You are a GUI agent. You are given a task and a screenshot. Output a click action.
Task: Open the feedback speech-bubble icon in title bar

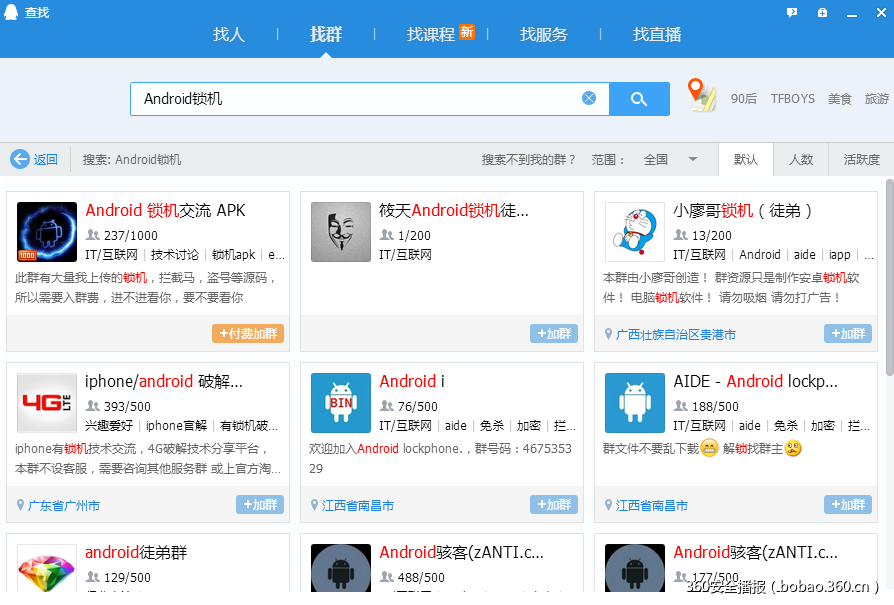click(792, 11)
